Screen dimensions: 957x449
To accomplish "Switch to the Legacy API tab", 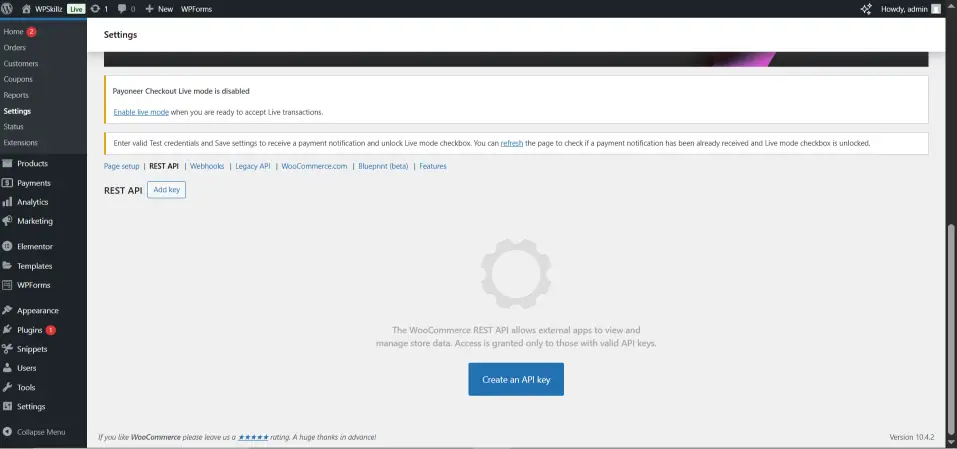I will pos(253,166).
